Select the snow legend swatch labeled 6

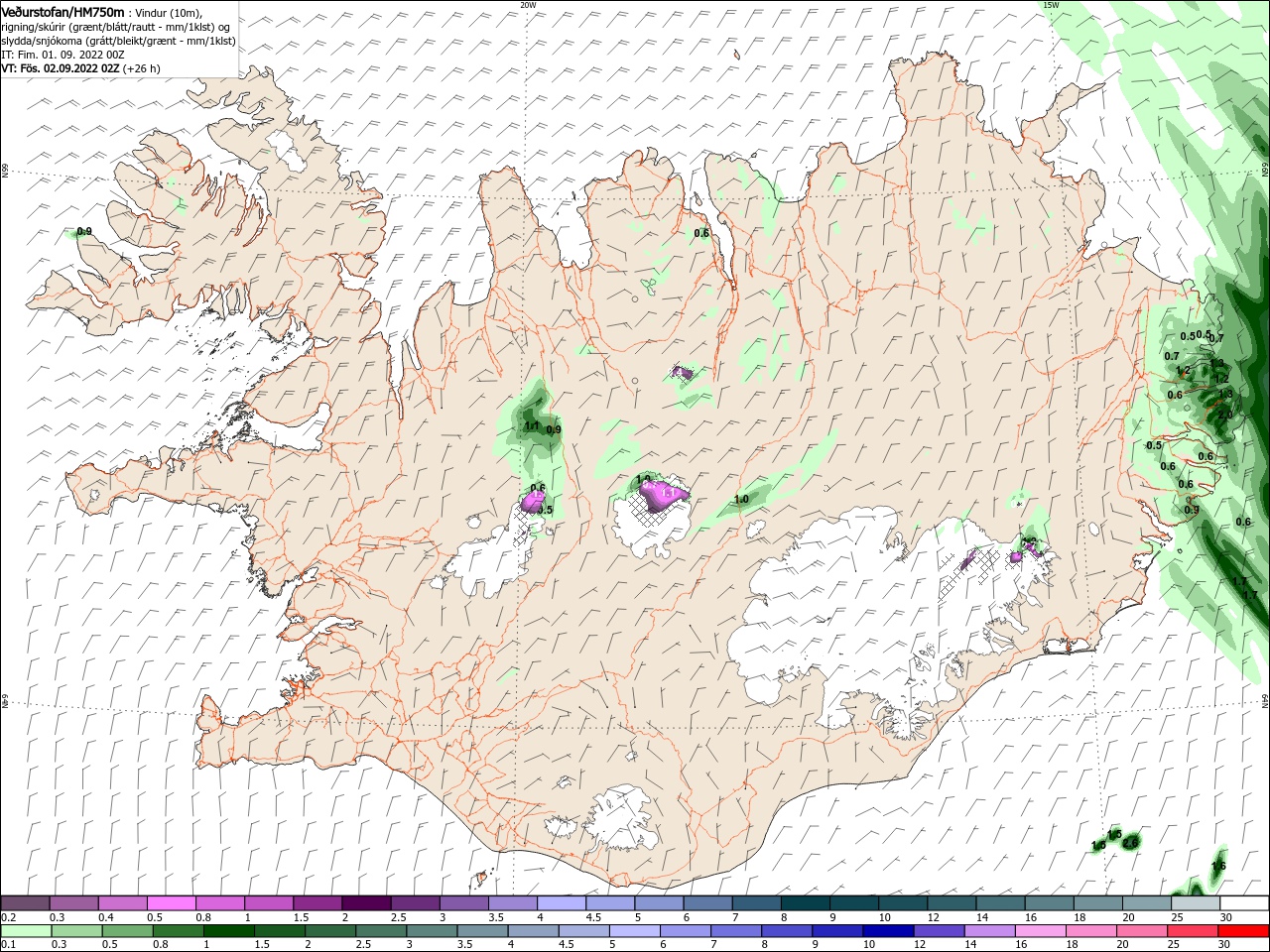(x=707, y=902)
